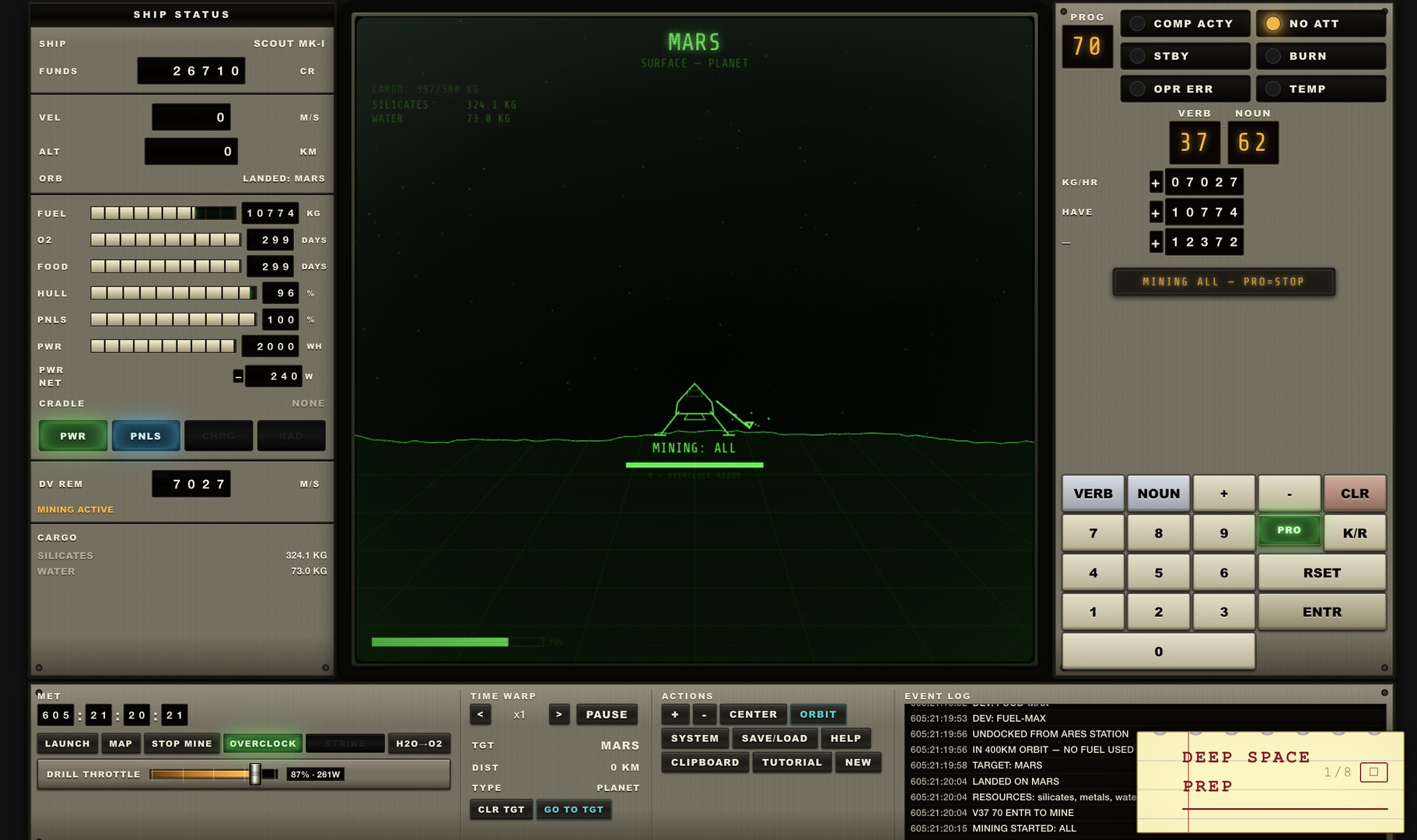Viewport: 1417px width, 840px height.
Task: Increase time warp with right arrow
Action: click(x=558, y=714)
